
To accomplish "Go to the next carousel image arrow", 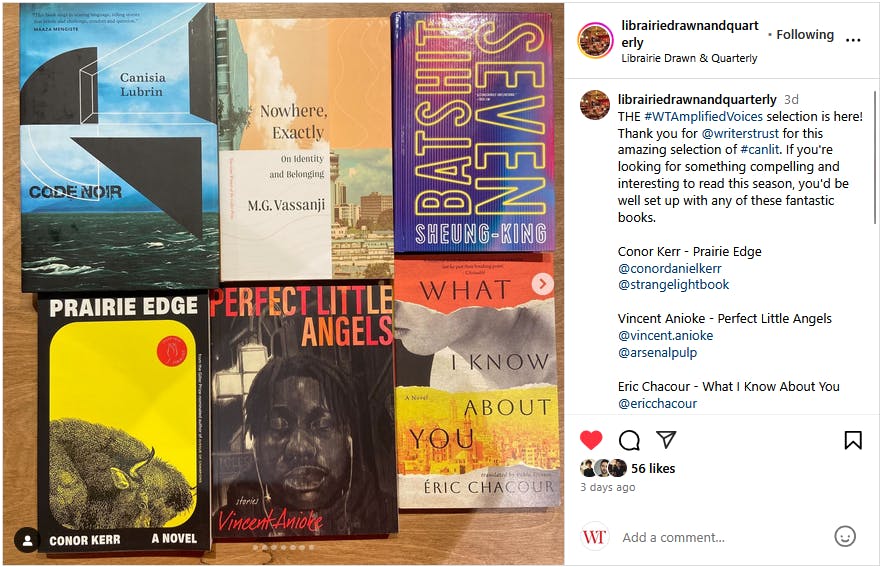I will (x=542, y=284).
